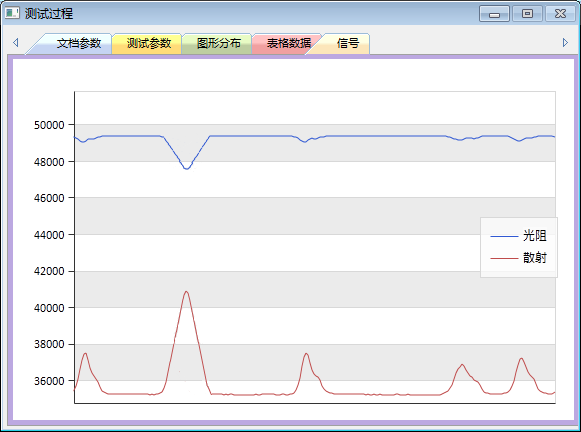Click the blue 光阻 legend line sample
Screen dimensions: 581x432
(504, 236)
